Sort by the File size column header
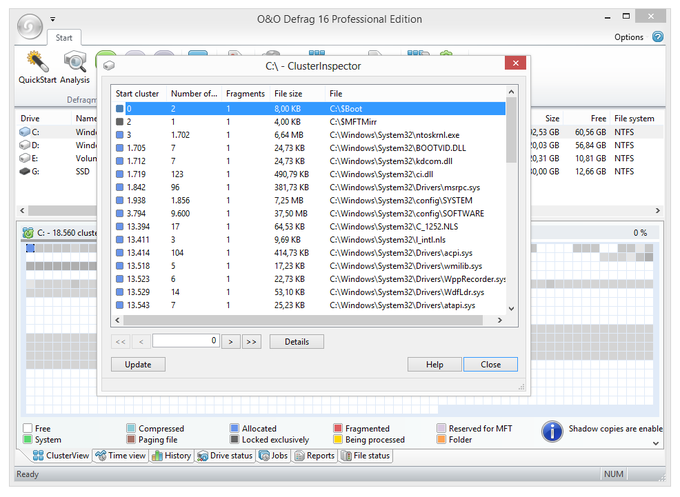The image size is (680, 497). pos(298,93)
